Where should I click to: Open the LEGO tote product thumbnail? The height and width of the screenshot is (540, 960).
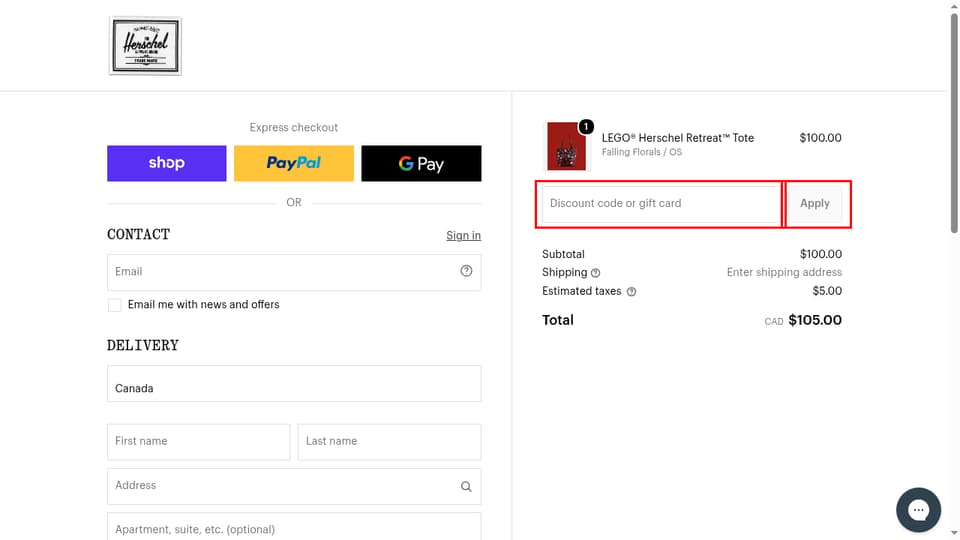(x=566, y=146)
